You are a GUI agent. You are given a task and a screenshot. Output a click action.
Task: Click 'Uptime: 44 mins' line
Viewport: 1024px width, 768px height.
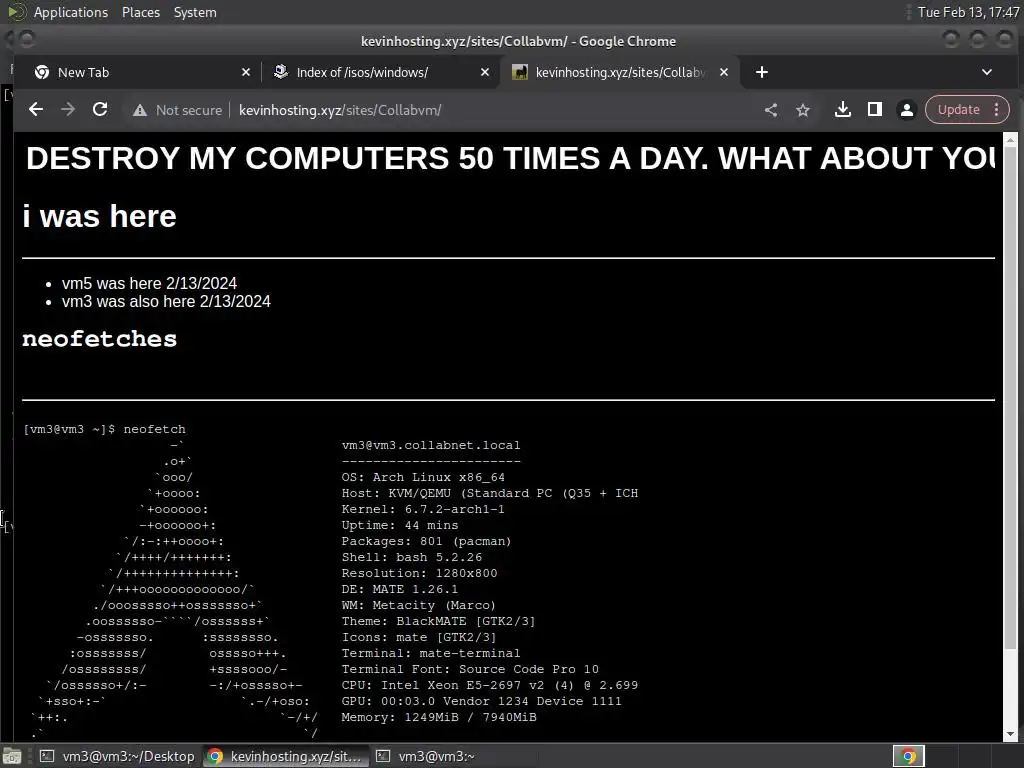pos(400,525)
